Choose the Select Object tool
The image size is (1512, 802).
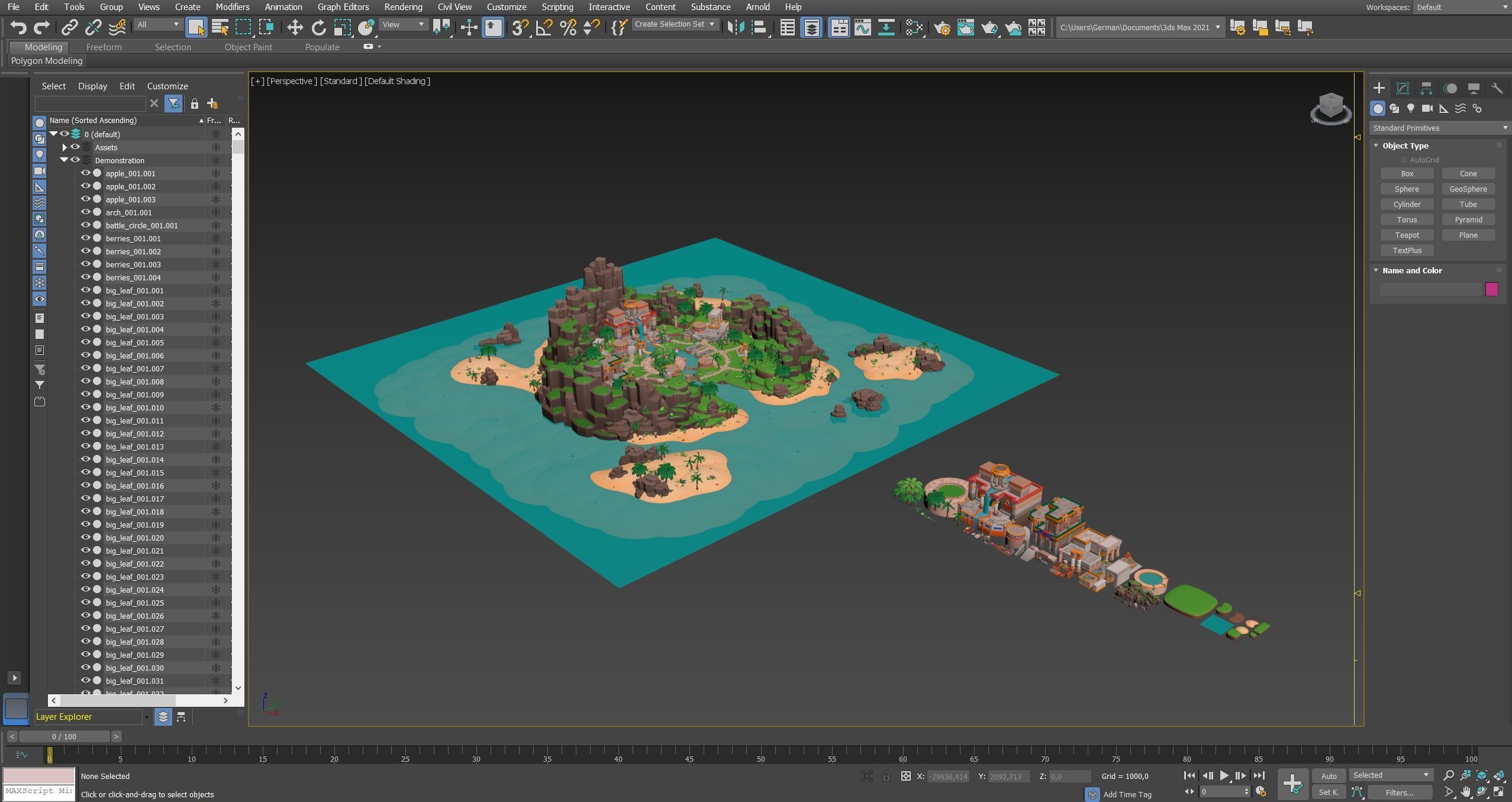click(x=196, y=27)
